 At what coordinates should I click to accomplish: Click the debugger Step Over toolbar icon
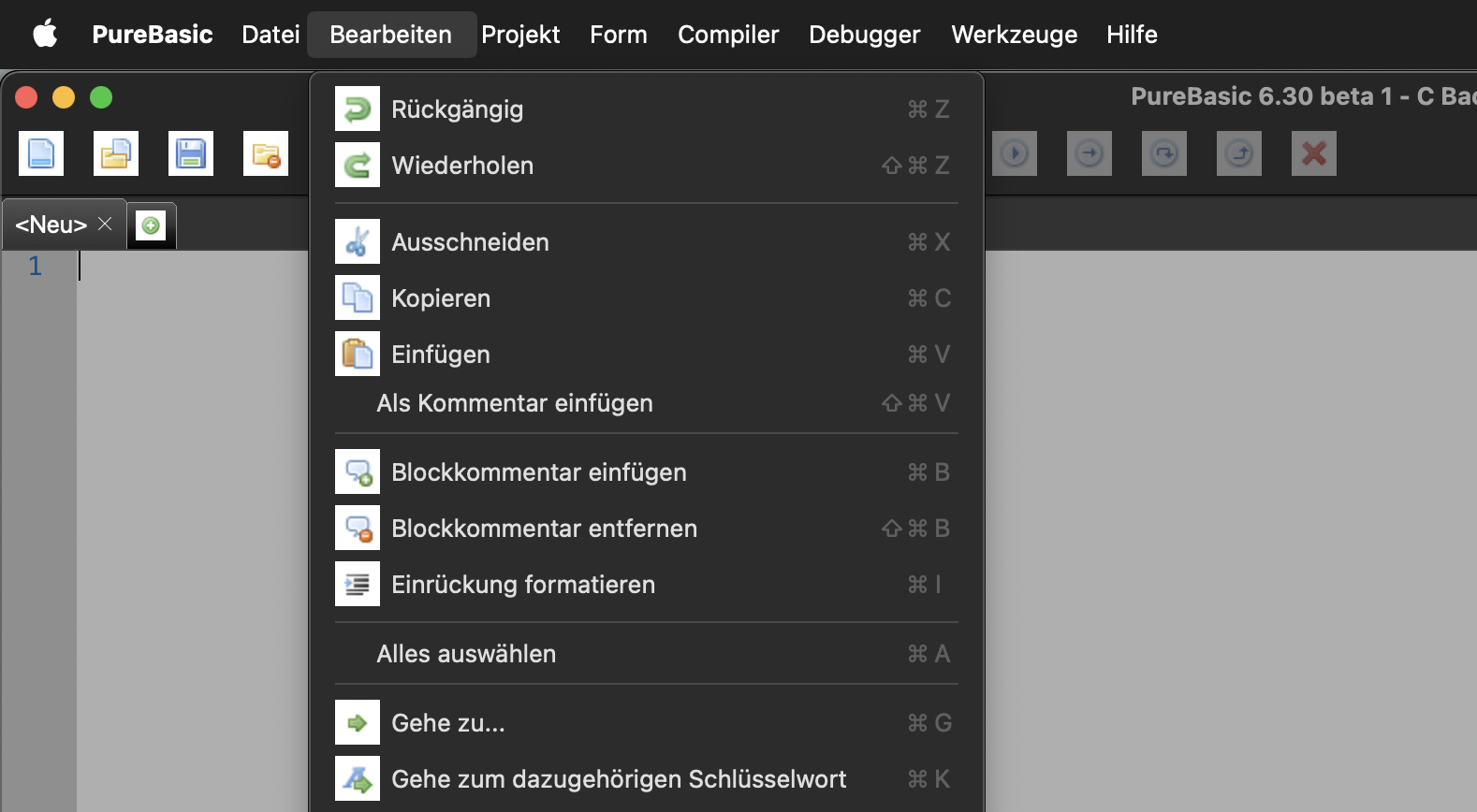pos(1164,153)
